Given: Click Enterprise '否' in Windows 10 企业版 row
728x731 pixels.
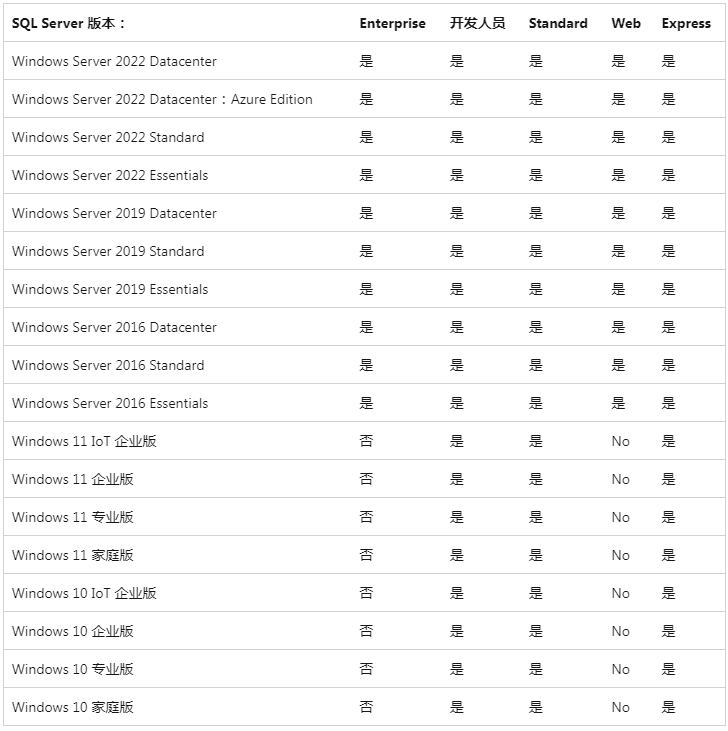Looking at the screenshot, I should (366, 631).
